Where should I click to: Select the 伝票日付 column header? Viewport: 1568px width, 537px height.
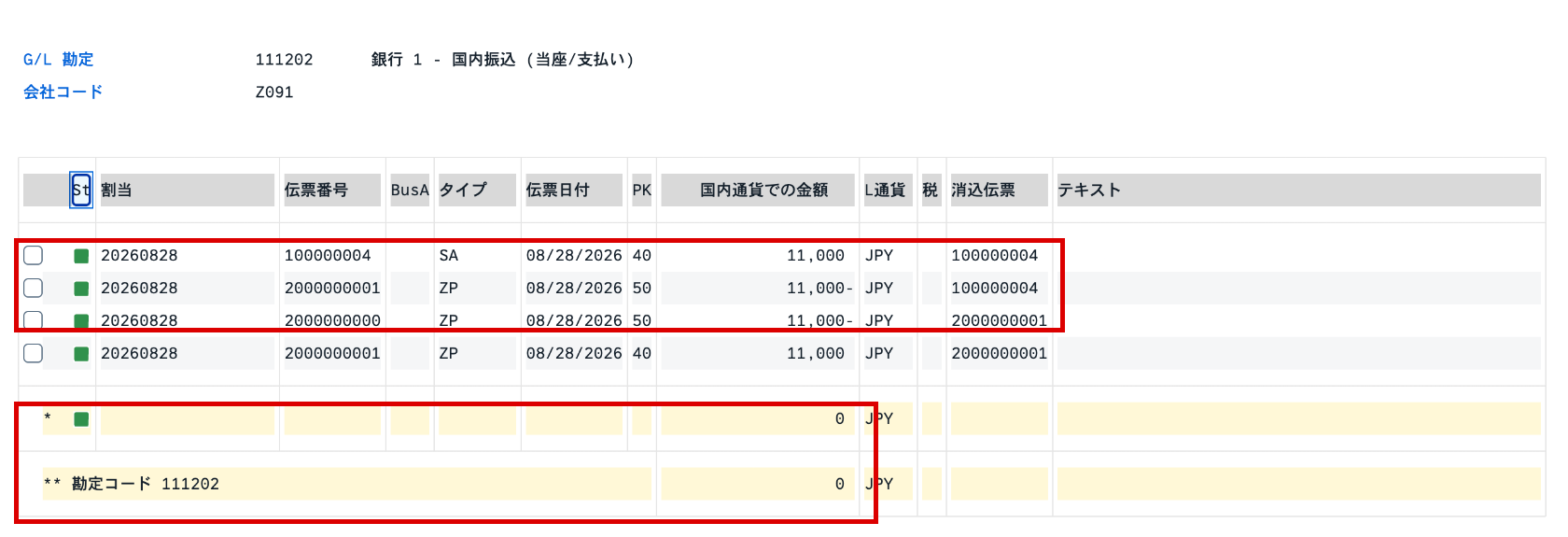(x=574, y=190)
